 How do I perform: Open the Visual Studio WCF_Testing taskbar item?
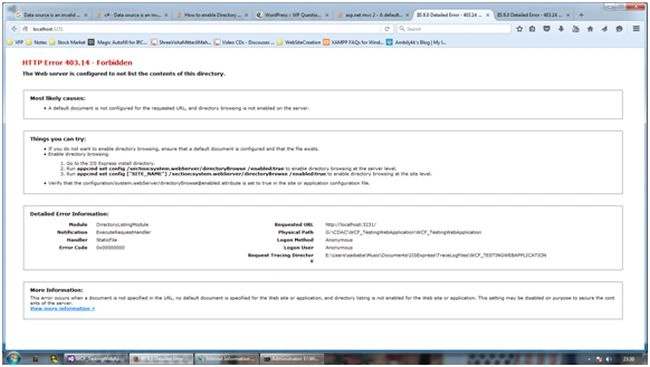click(x=96, y=359)
